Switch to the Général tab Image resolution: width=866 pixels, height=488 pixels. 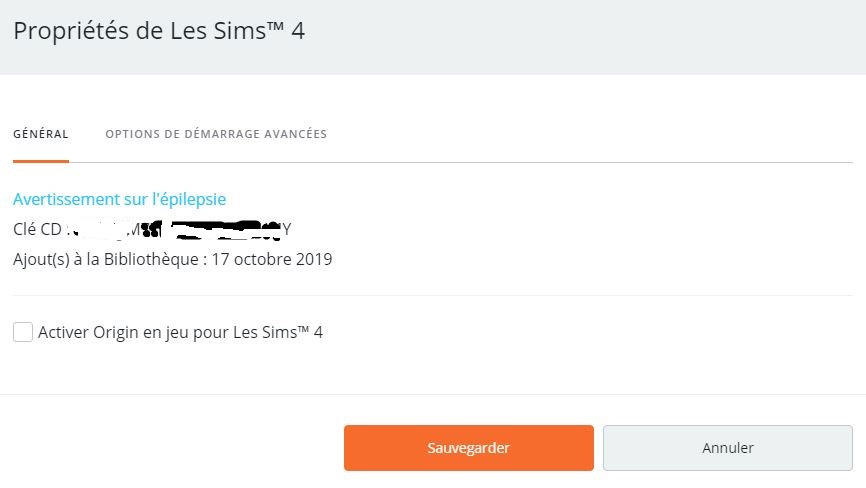click(41, 134)
